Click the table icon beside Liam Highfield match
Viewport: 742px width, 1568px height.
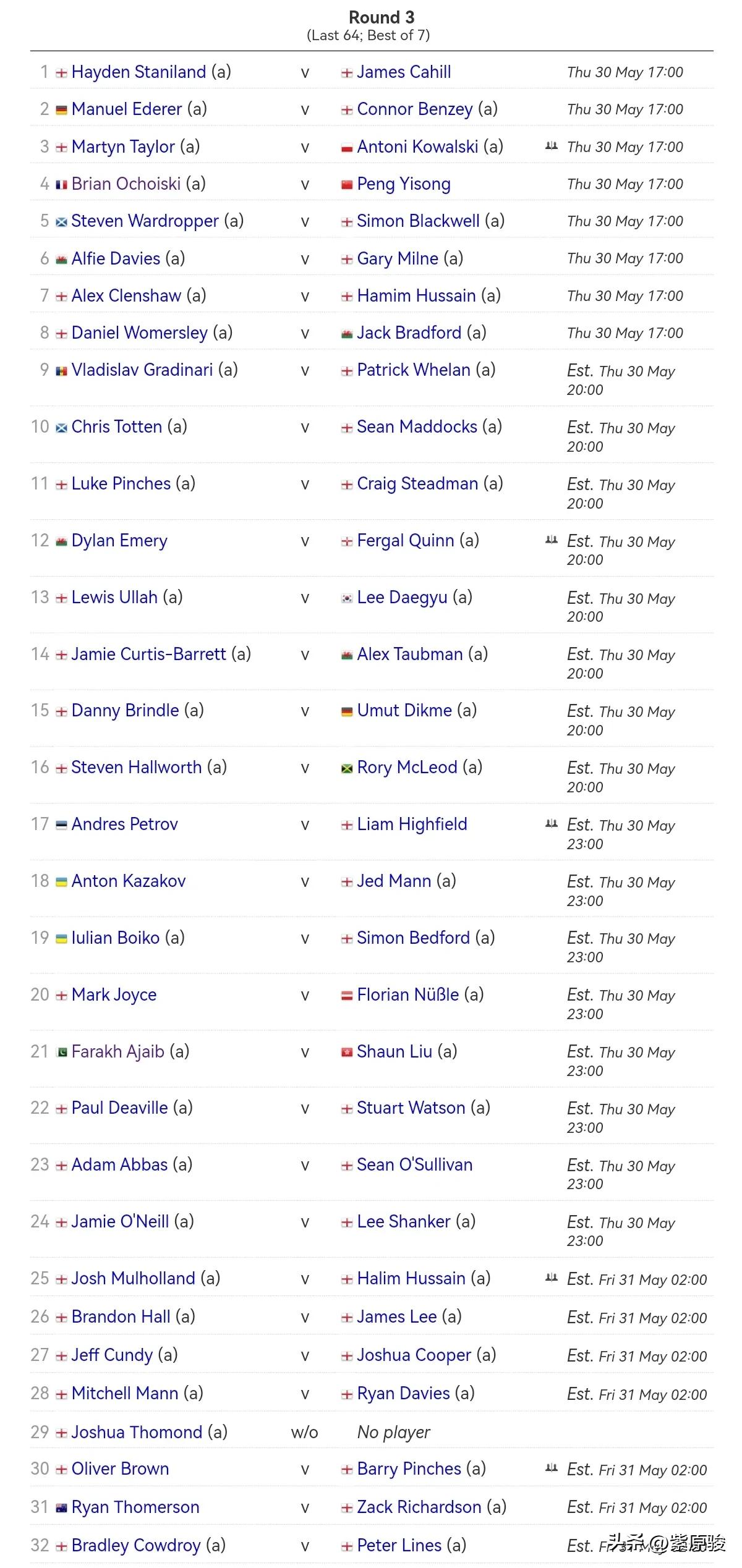click(552, 823)
